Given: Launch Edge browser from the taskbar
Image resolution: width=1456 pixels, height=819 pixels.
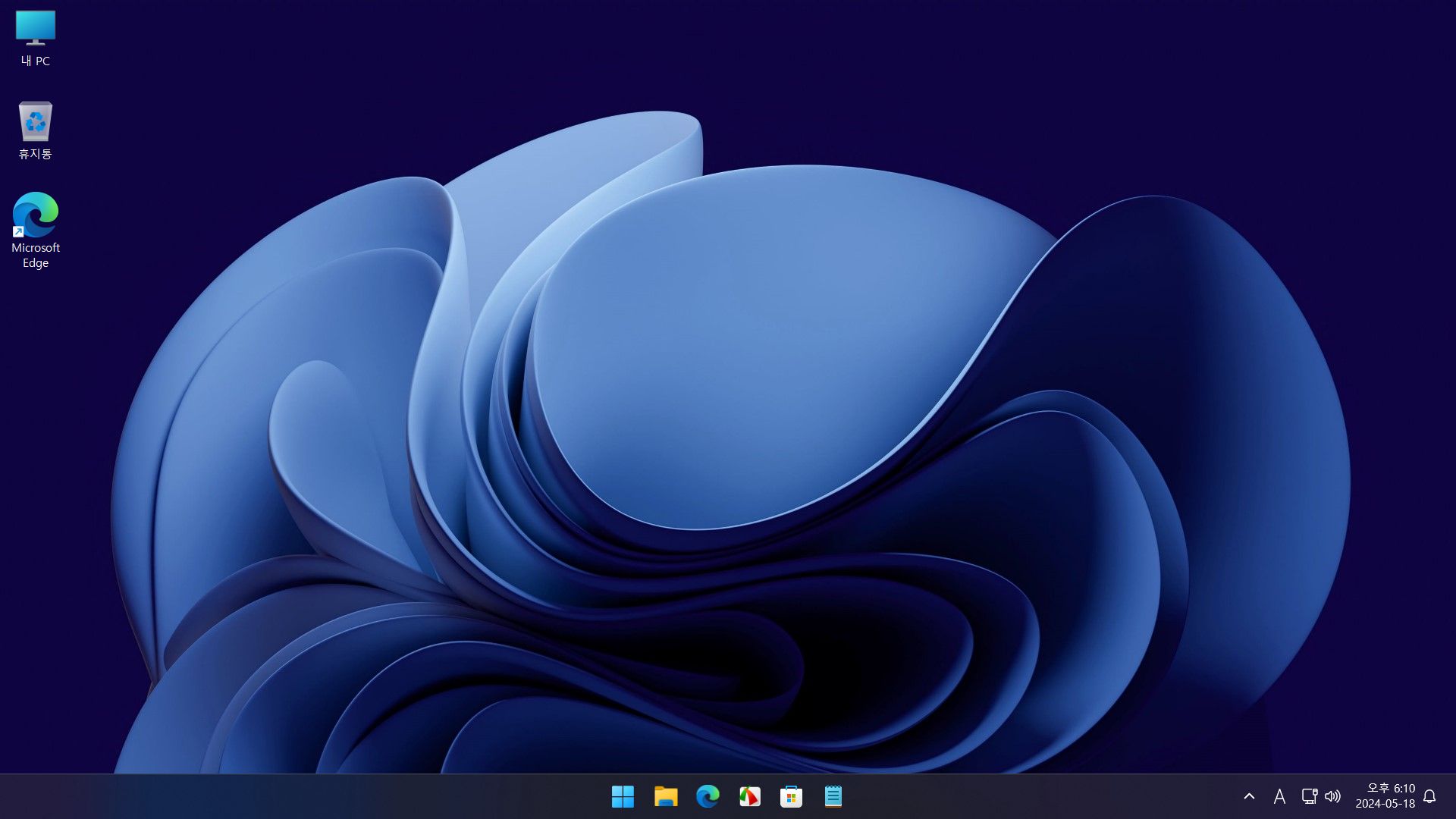Looking at the screenshot, I should (x=708, y=796).
